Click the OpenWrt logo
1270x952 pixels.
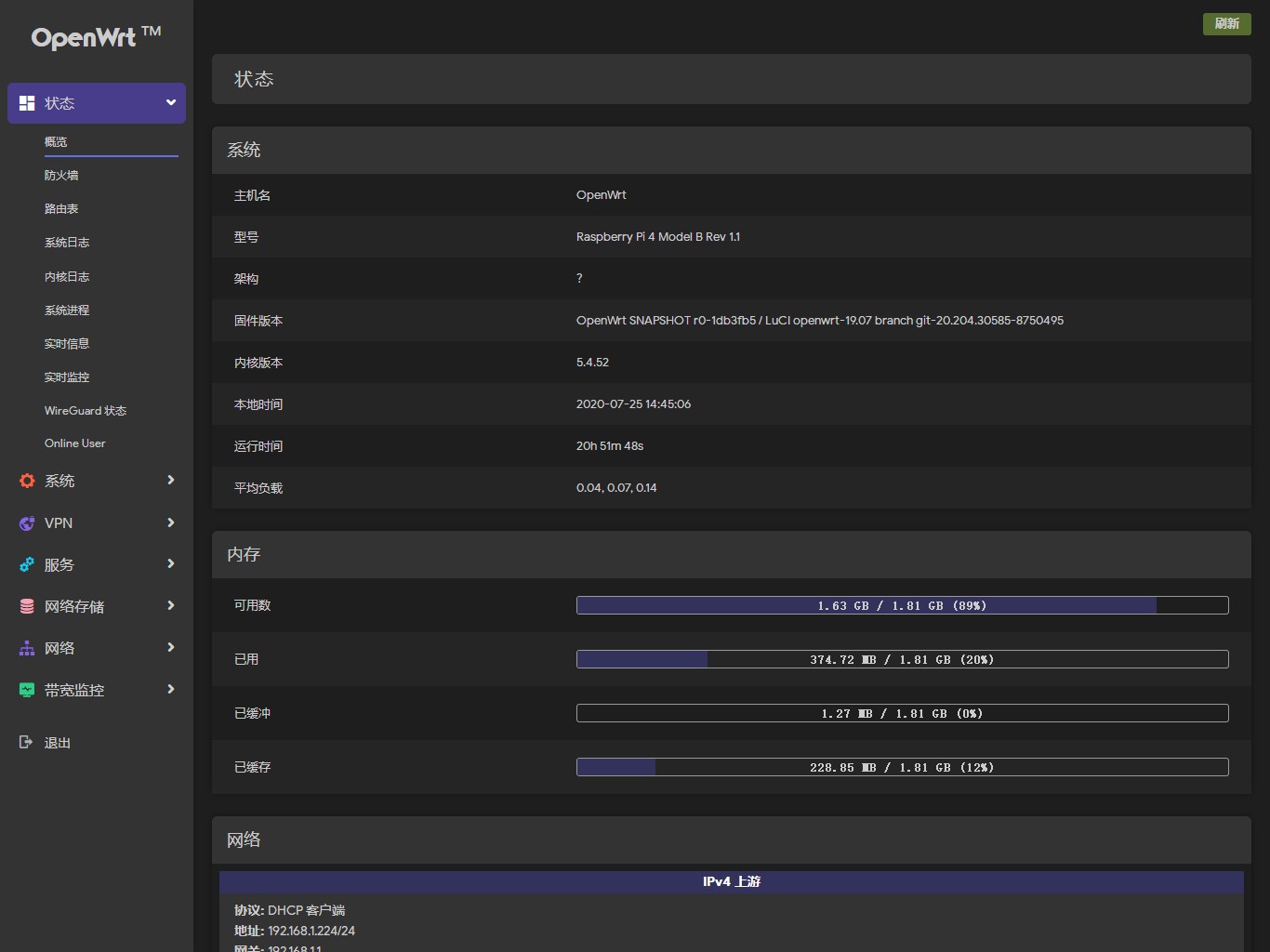click(96, 37)
